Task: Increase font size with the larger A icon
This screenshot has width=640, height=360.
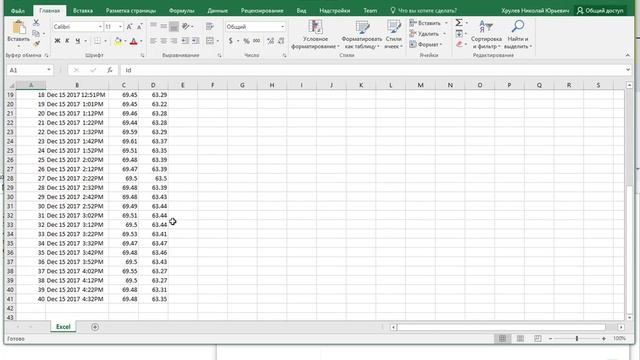Action: [x=129, y=27]
